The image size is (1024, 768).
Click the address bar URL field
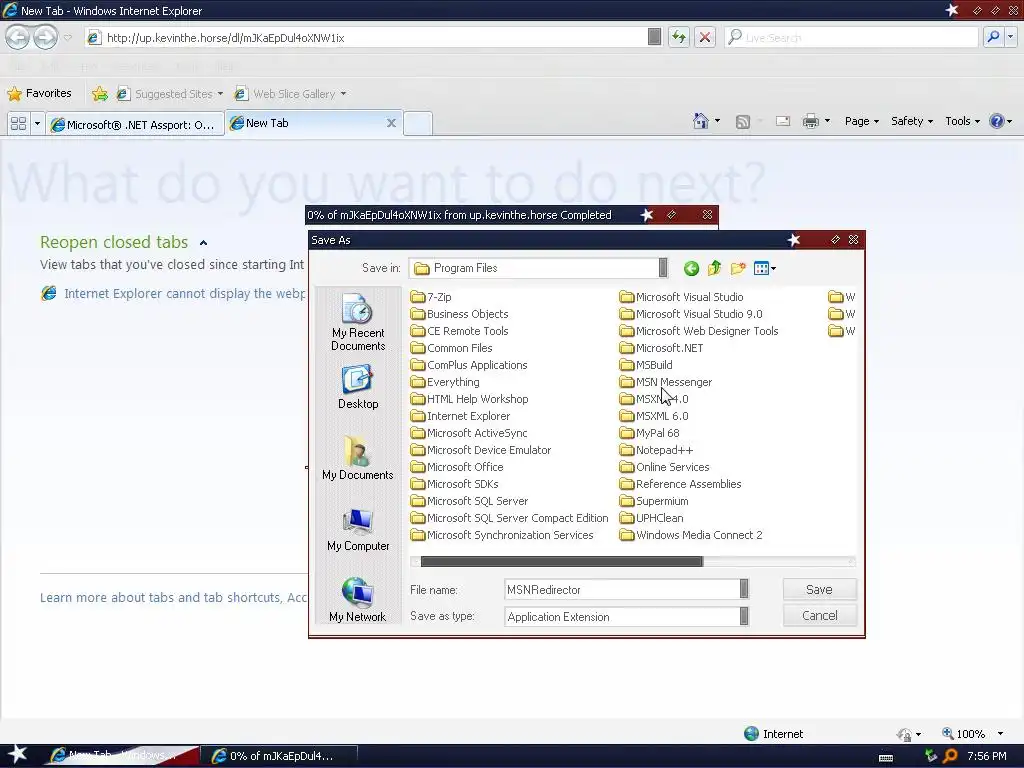366,38
